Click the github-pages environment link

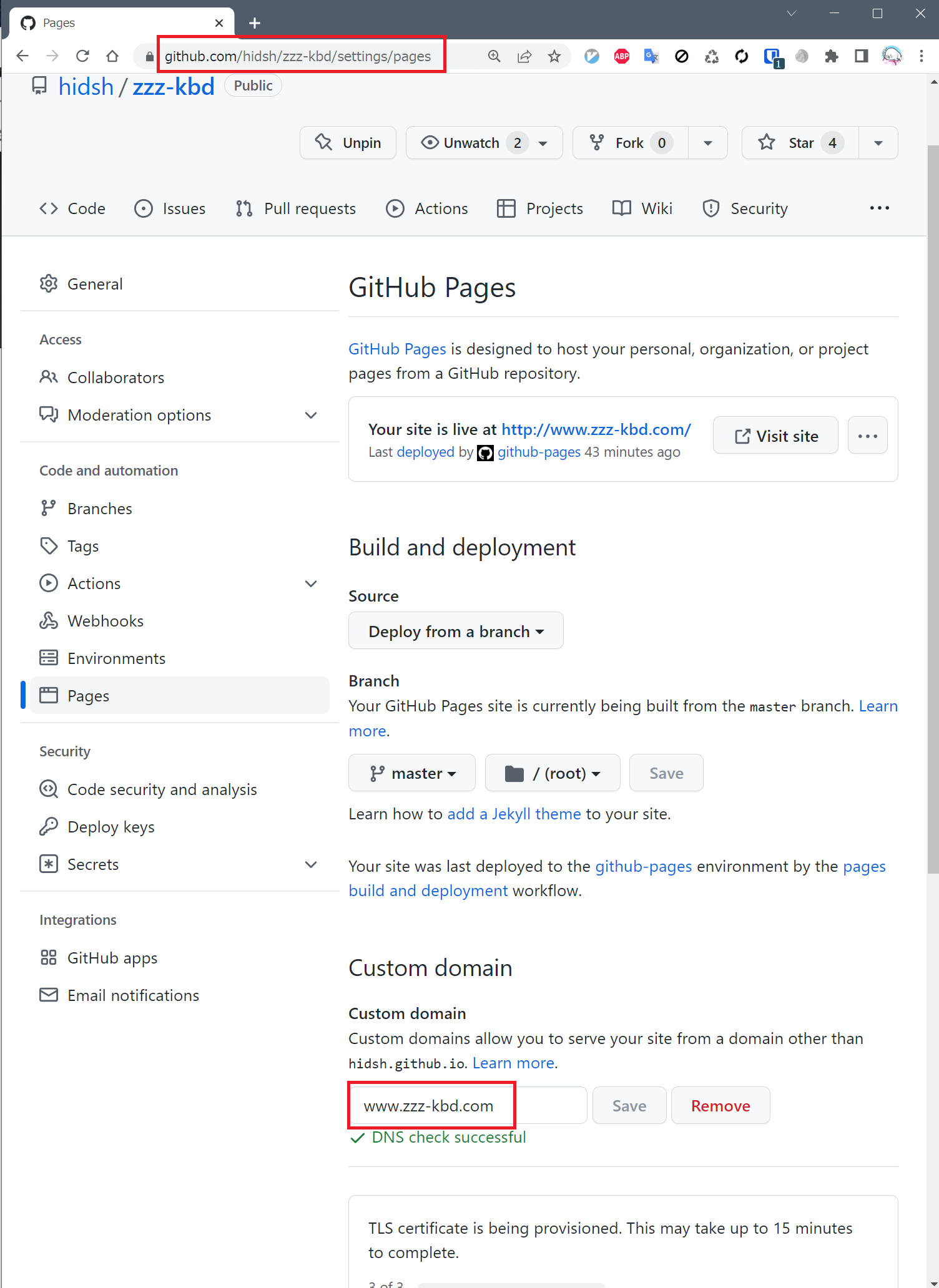coord(643,866)
